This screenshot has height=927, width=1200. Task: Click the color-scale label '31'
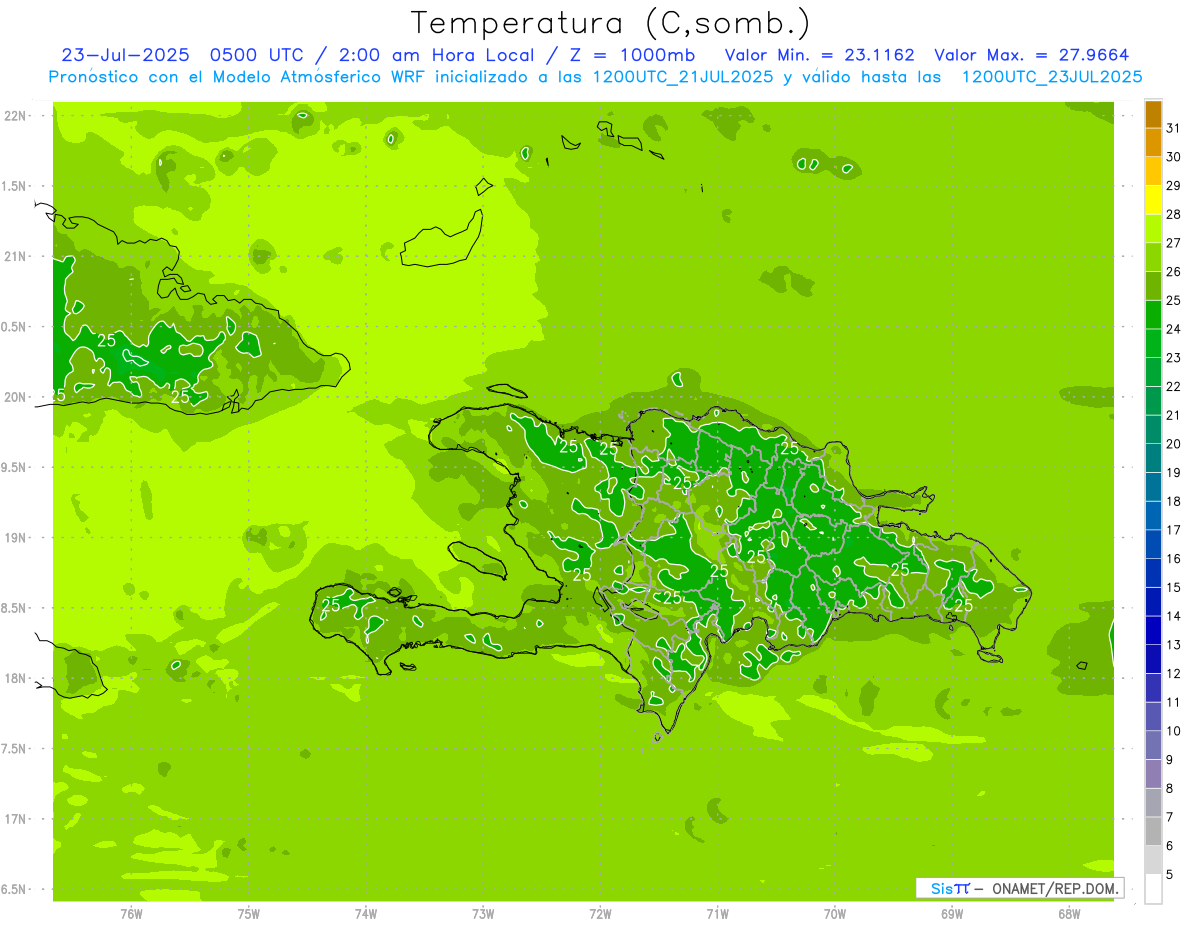coord(1174,128)
